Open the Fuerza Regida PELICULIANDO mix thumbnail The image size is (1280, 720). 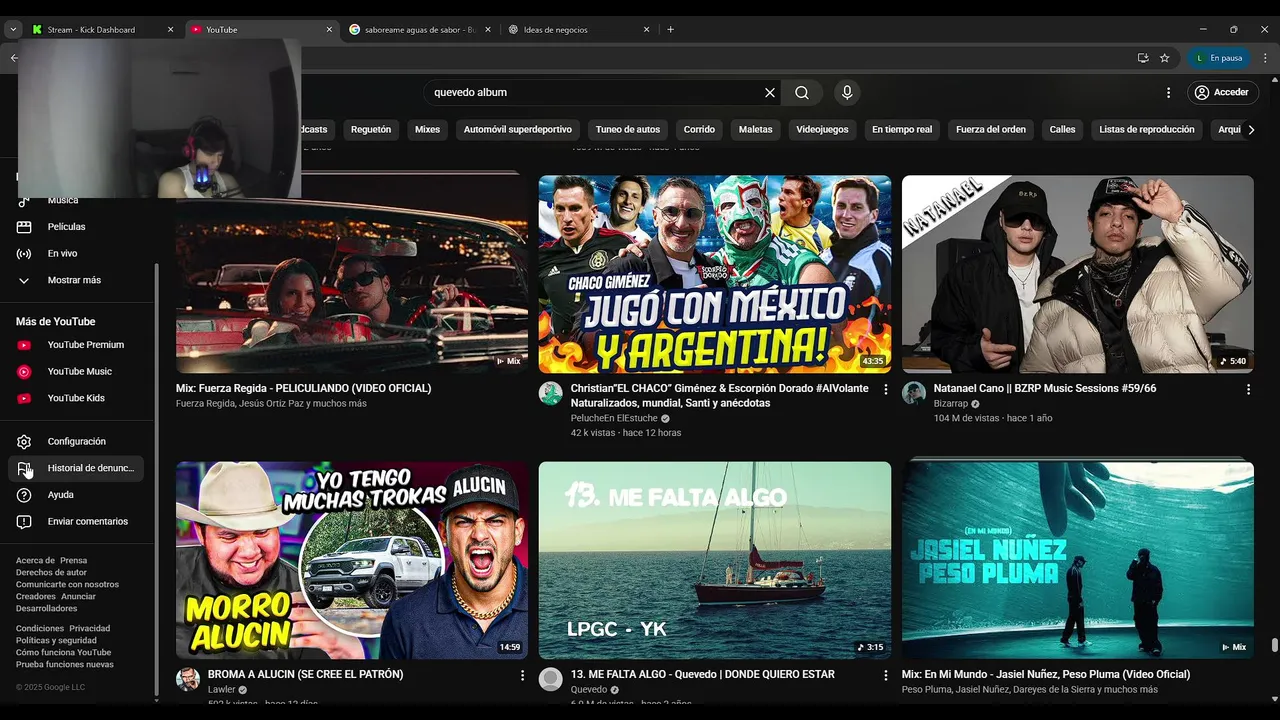pos(352,275)
